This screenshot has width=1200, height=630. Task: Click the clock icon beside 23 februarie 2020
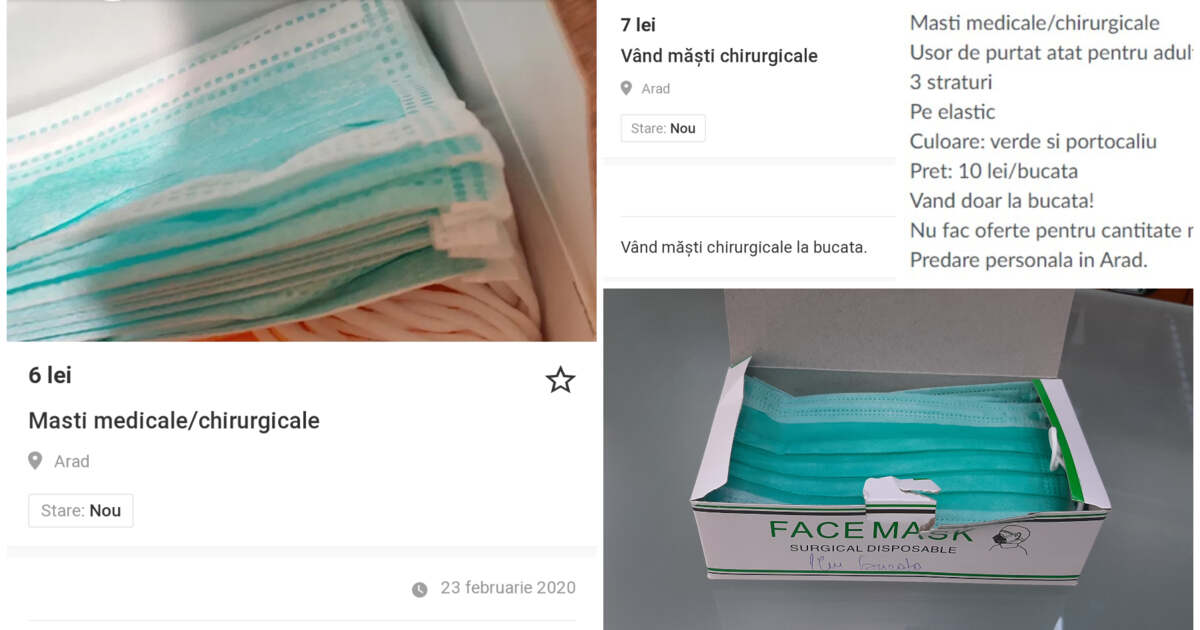[x=420, y=589]
